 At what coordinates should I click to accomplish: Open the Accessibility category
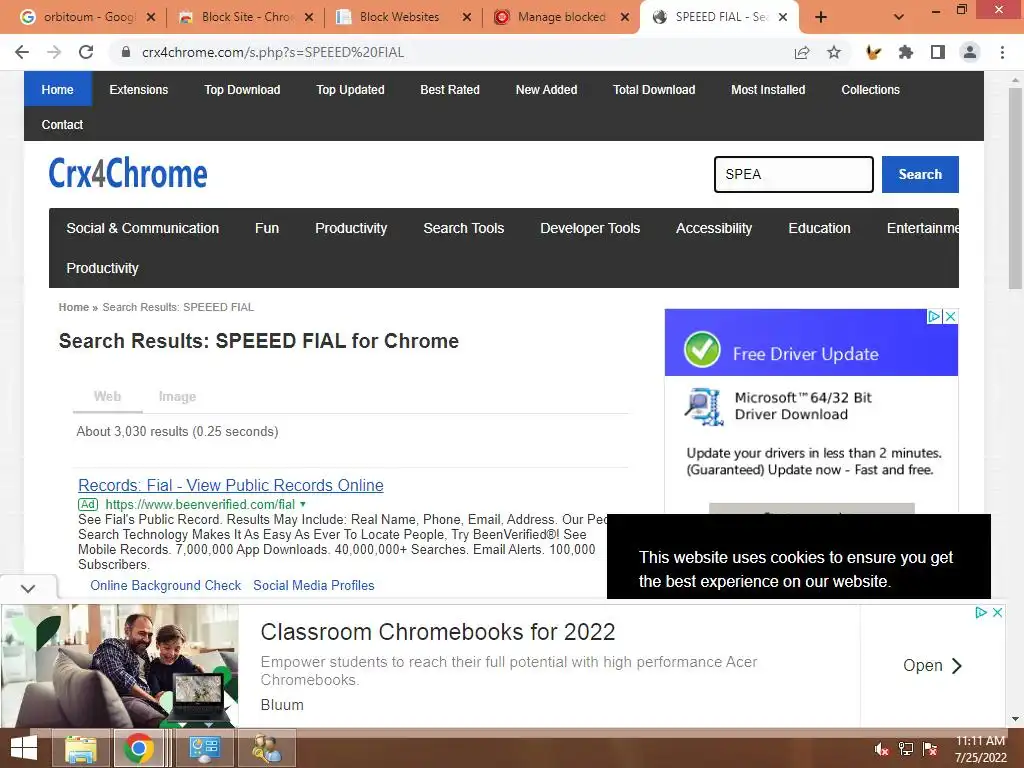point(714,228)
